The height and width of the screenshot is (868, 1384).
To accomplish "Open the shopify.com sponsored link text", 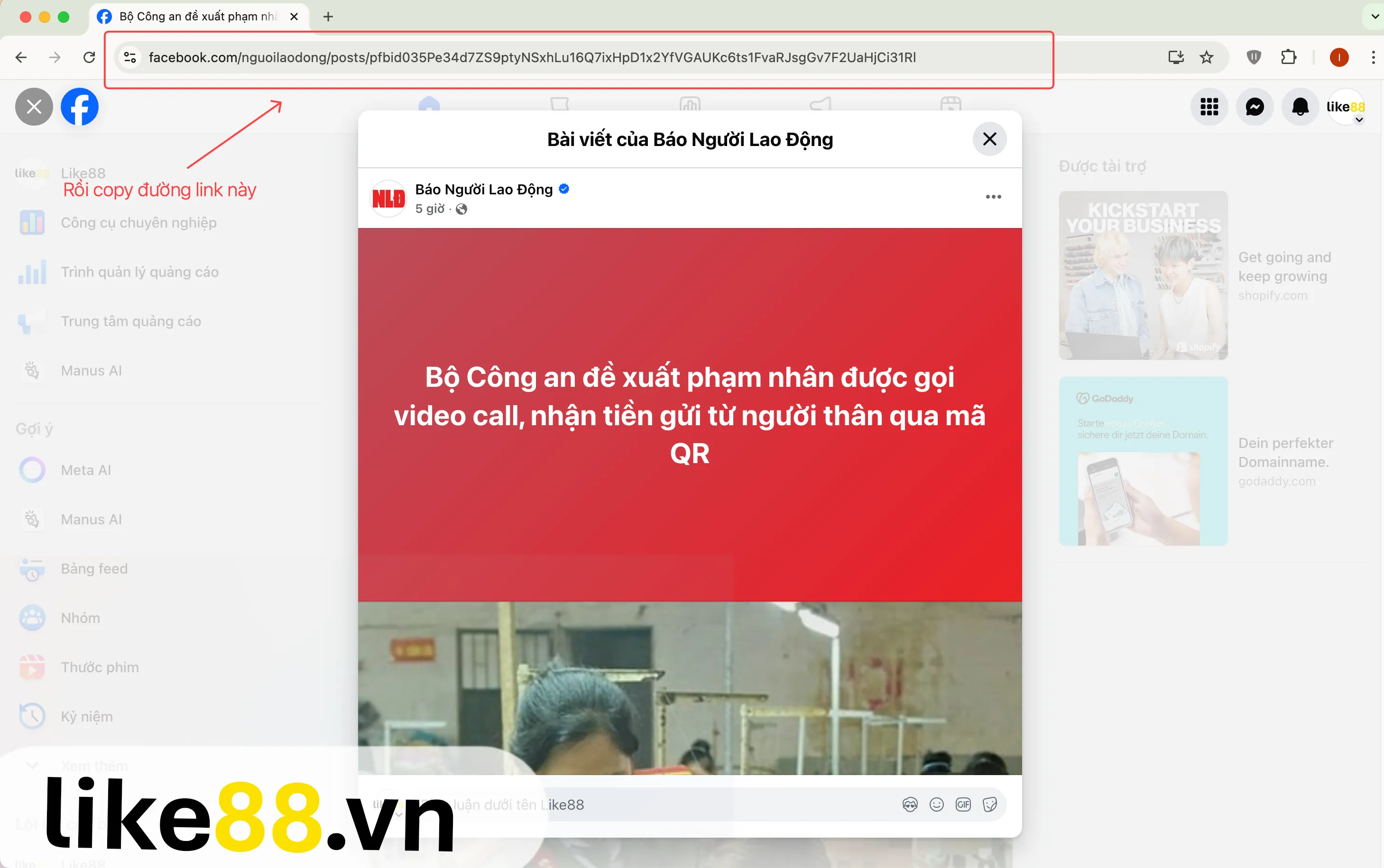I will pos(1272,296).
